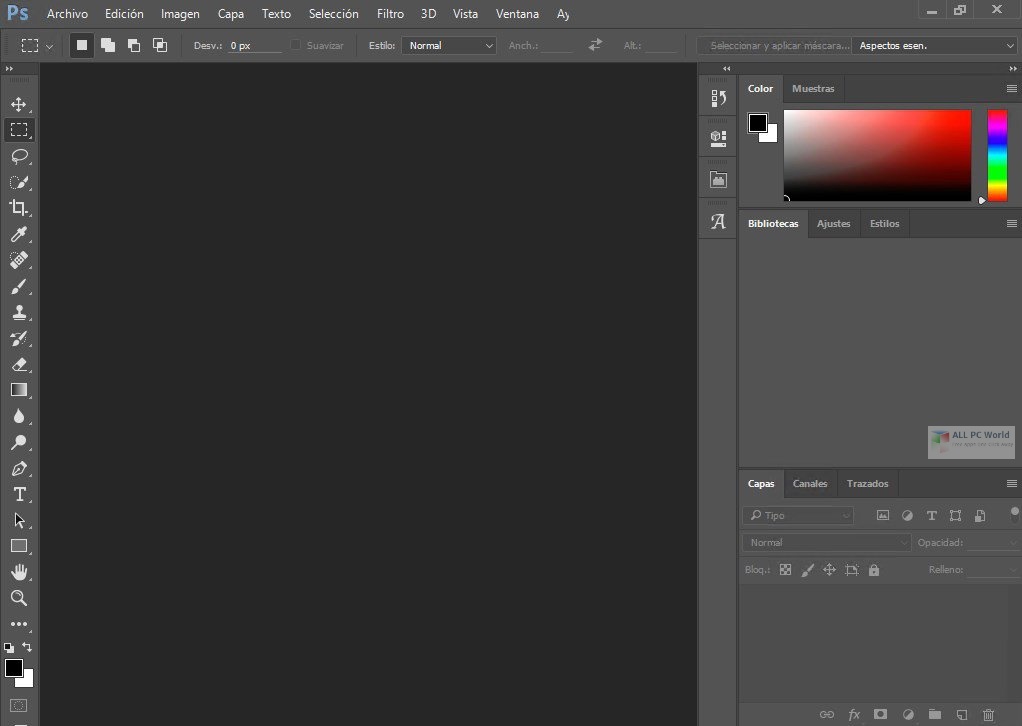Open the Edit Toolbar three-dots menu
The width and height of the screenshot is (1022, 726).
(19, 624)
